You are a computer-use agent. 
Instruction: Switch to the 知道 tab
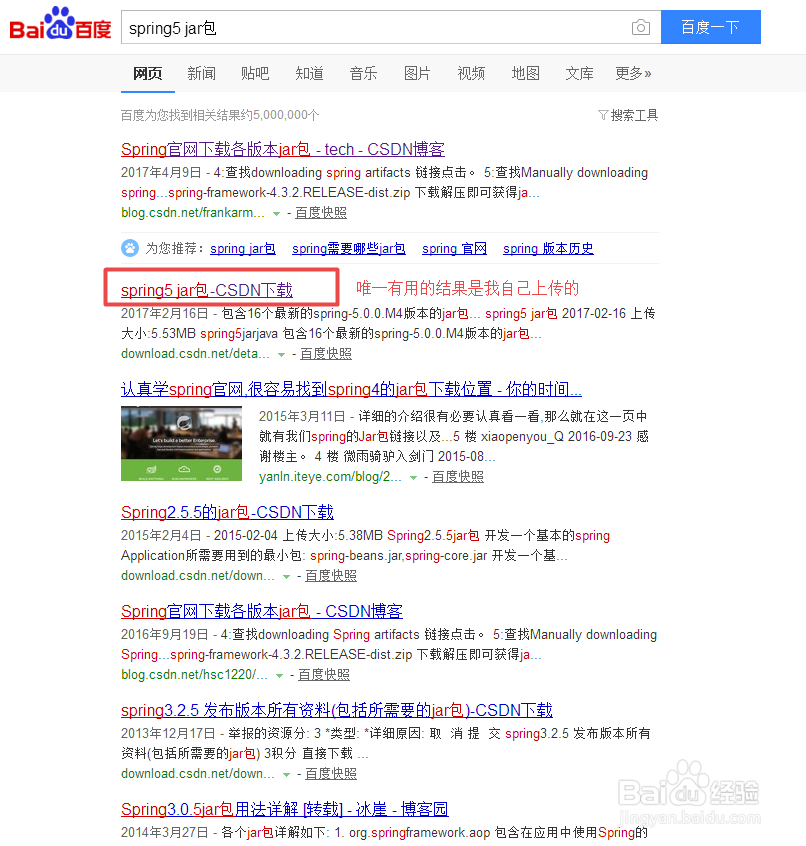(x=309, y=73)
